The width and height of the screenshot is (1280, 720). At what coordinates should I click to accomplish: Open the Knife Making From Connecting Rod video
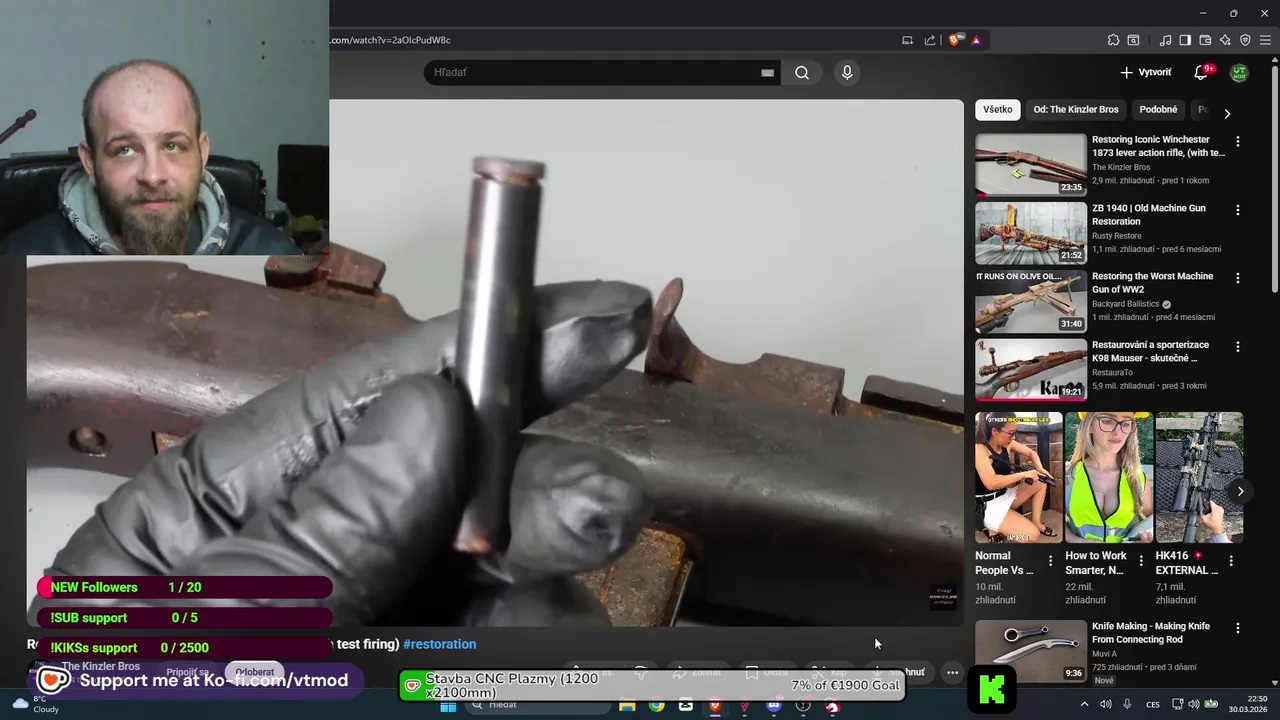tap(1030, 651)
